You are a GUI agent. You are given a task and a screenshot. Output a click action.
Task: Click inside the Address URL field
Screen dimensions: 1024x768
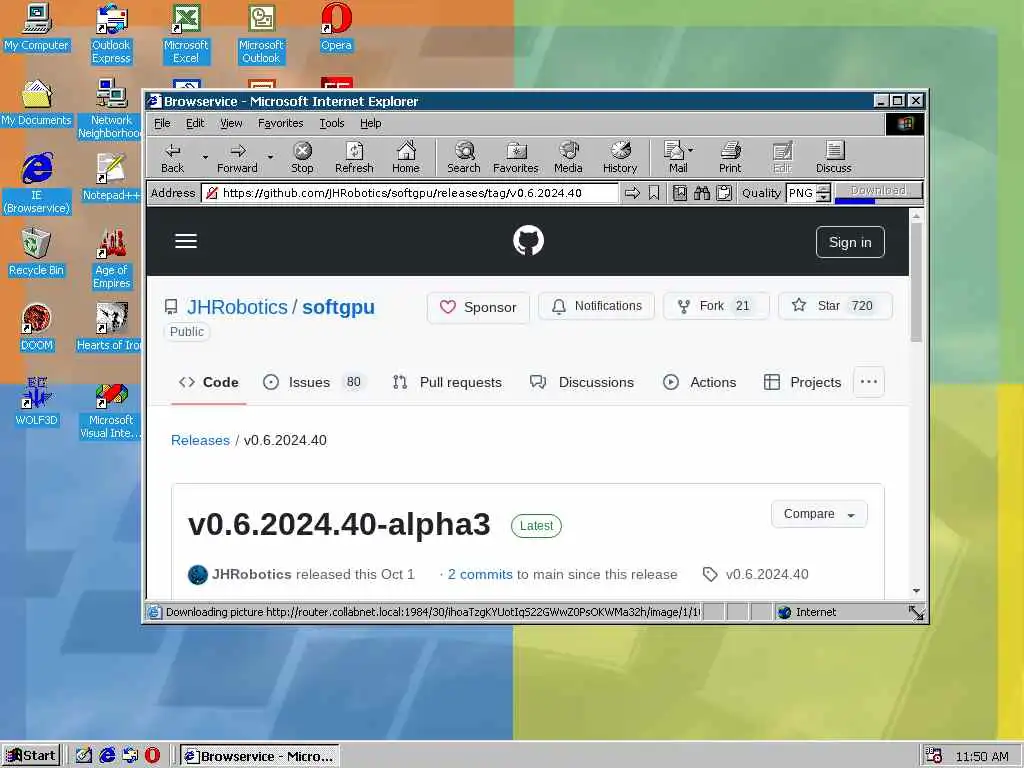tap(410, 193)
